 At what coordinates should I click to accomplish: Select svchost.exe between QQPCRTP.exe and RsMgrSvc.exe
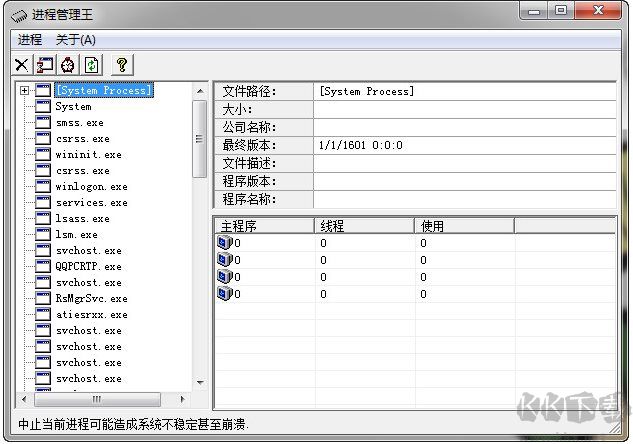89,283
